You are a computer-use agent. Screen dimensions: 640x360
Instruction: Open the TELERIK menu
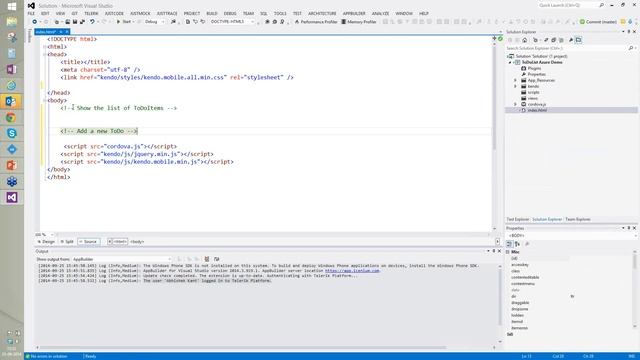(x=91, y=13)
